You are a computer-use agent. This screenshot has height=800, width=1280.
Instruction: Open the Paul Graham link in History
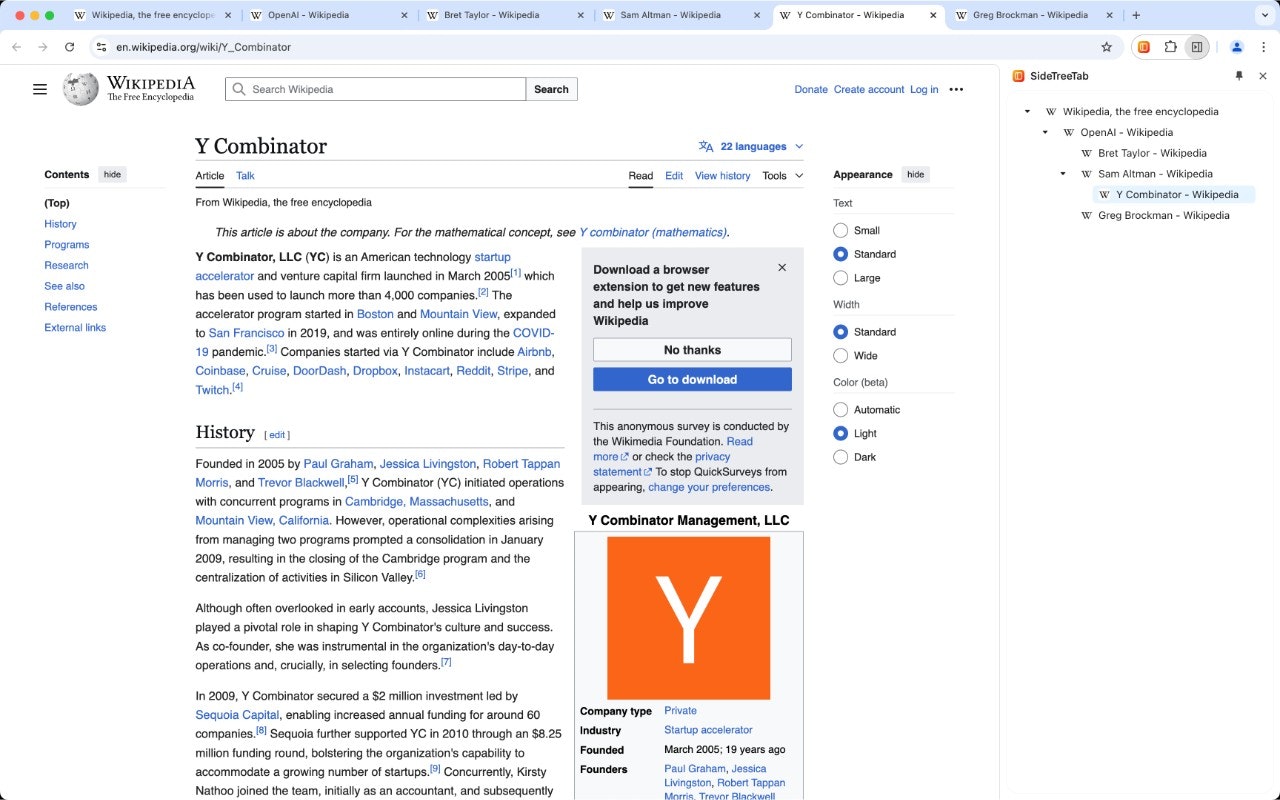(340, 464)
